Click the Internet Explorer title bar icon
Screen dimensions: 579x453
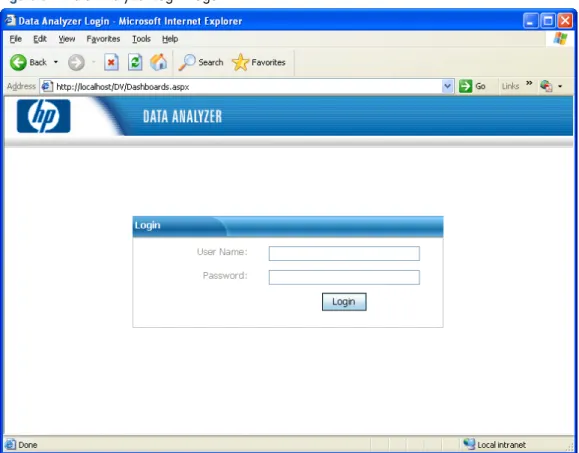pos(10,21)
